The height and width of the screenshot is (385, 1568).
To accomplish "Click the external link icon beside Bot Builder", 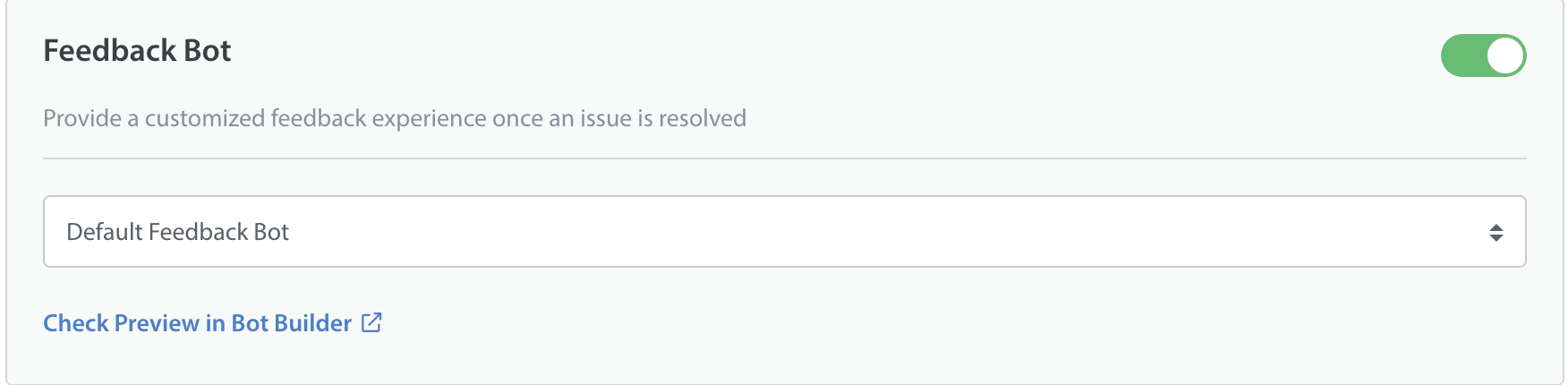I will click(x=371, y=322).
